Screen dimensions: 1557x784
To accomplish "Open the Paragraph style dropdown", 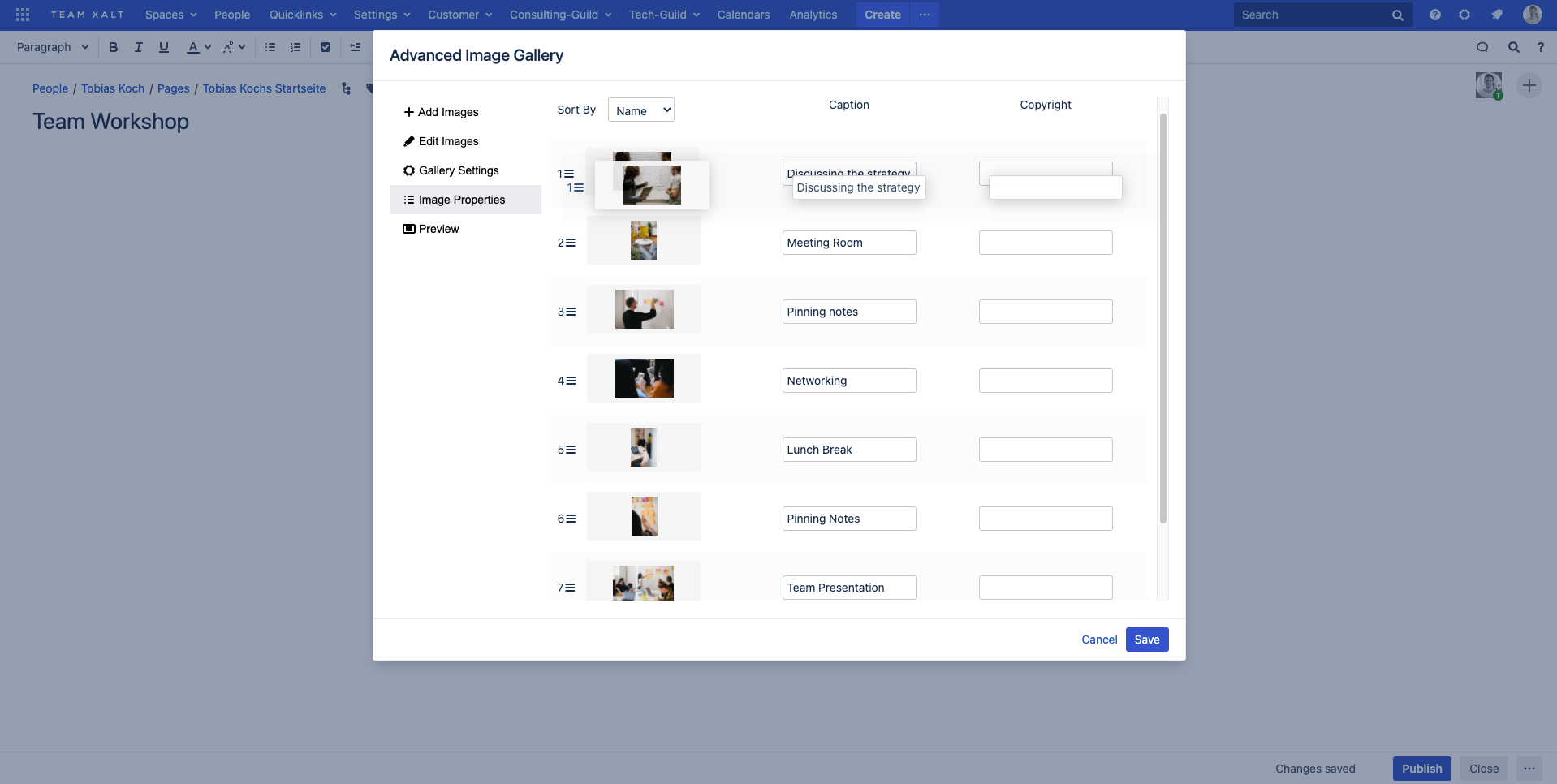I will point(52,47).
